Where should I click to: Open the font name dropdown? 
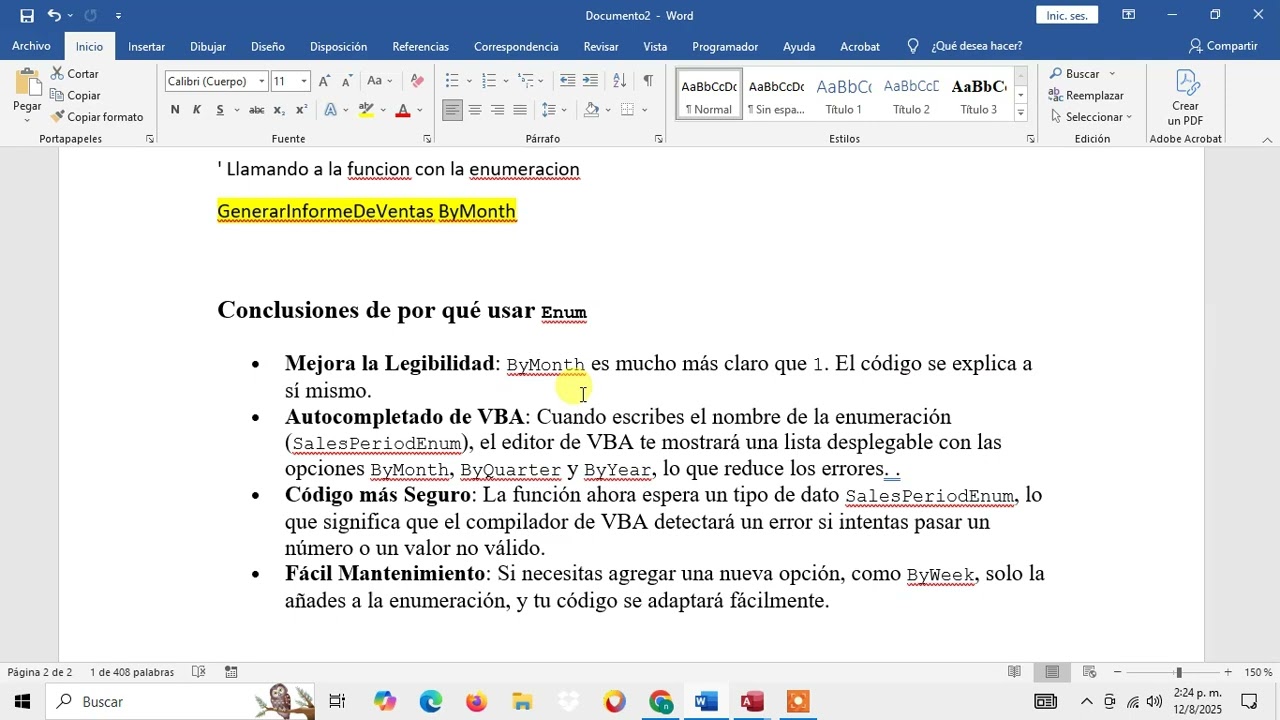point(262,81)
